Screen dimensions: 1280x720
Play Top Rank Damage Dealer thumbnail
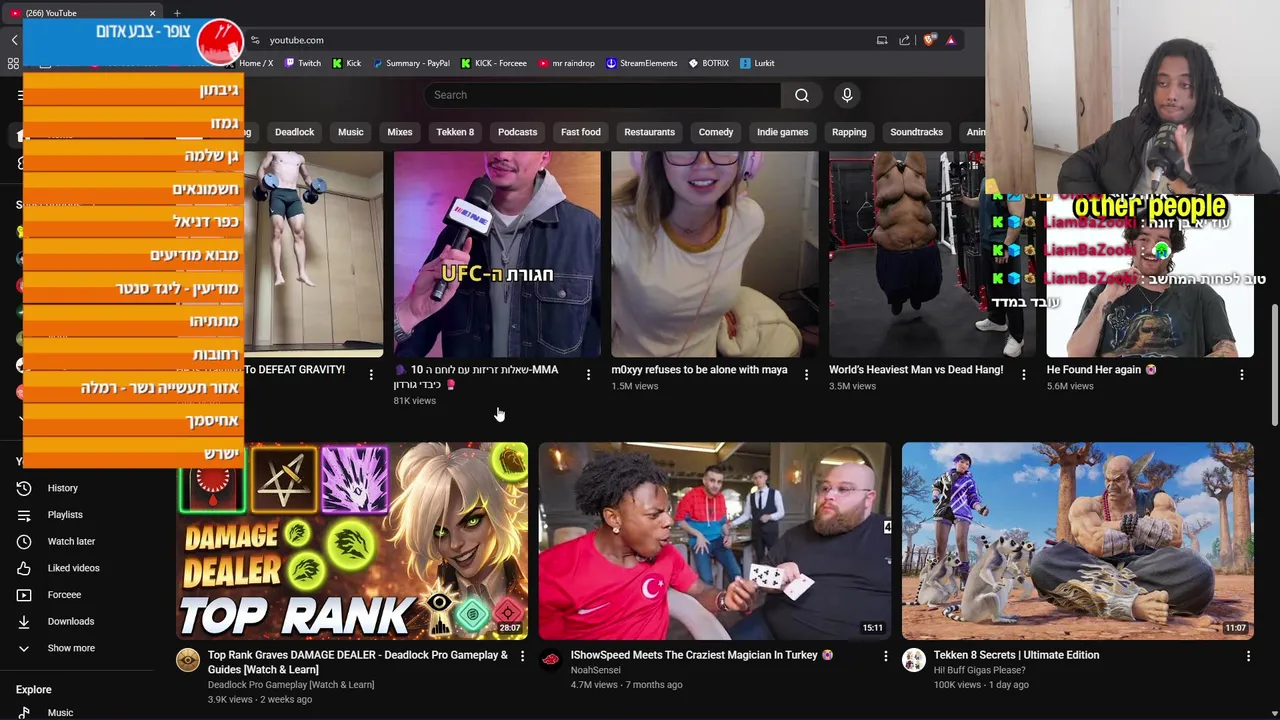pyautogui.click(x=352, y=541)
